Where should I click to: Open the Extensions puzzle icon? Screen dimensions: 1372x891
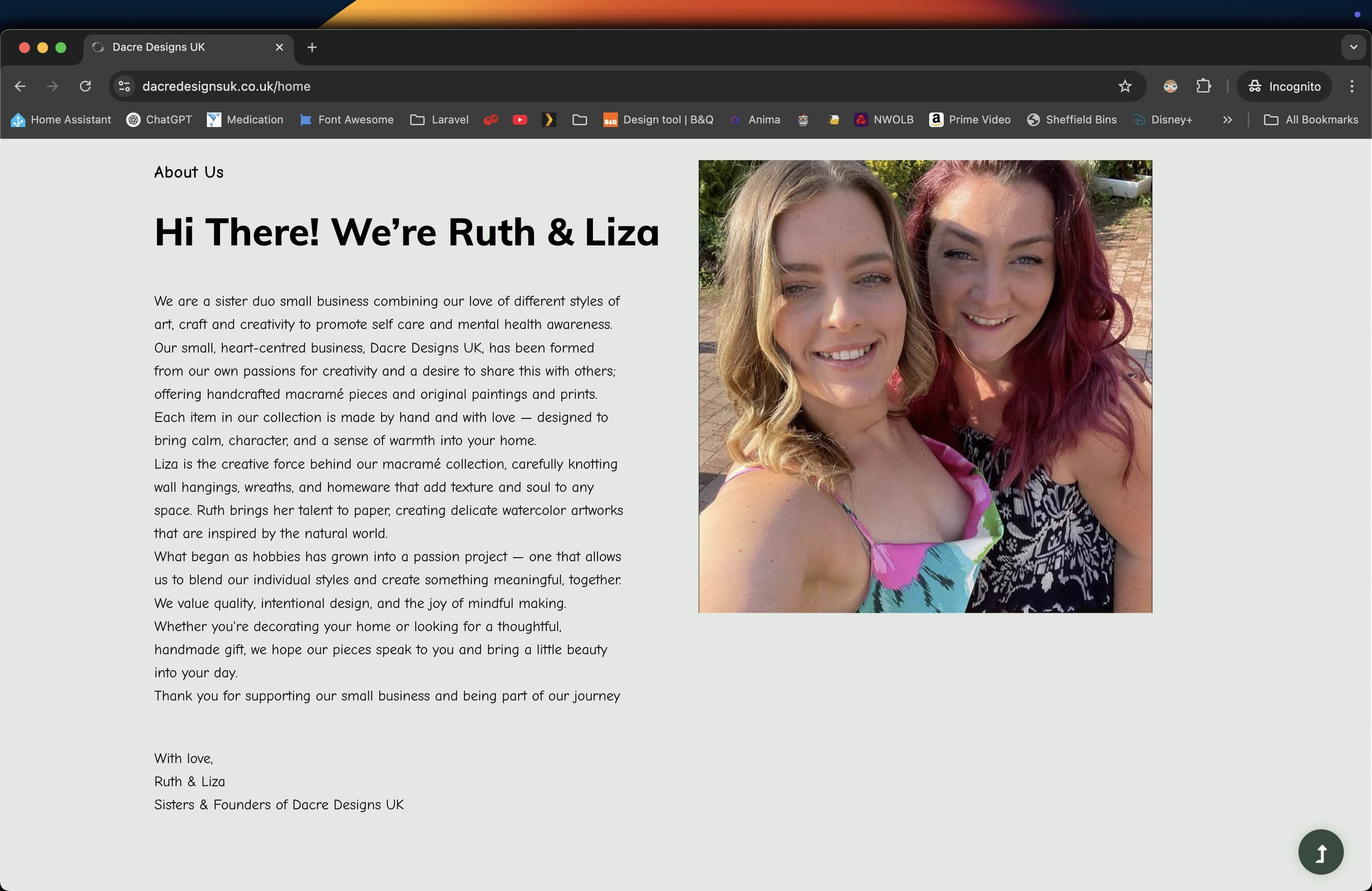pyautogui.click(x=1203, y=87)
